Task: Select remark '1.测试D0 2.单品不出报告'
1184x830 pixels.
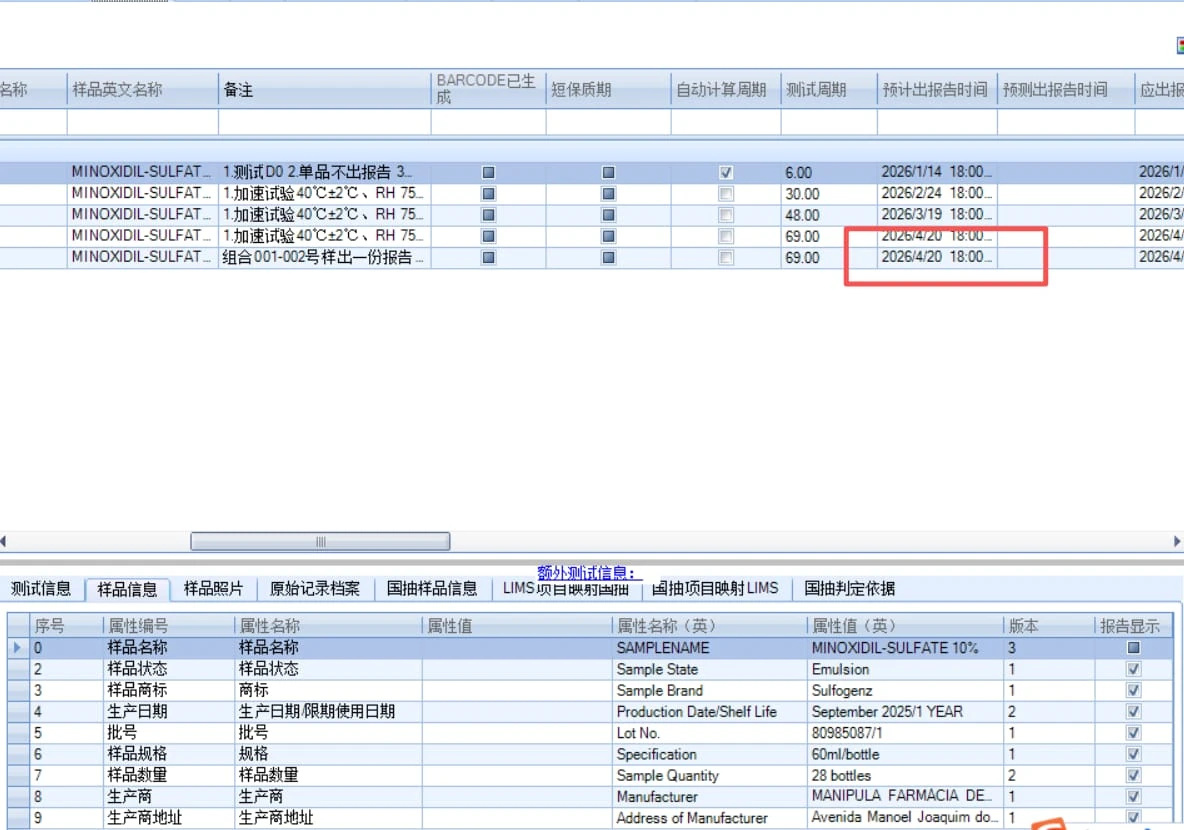Action: coord(325,172)
